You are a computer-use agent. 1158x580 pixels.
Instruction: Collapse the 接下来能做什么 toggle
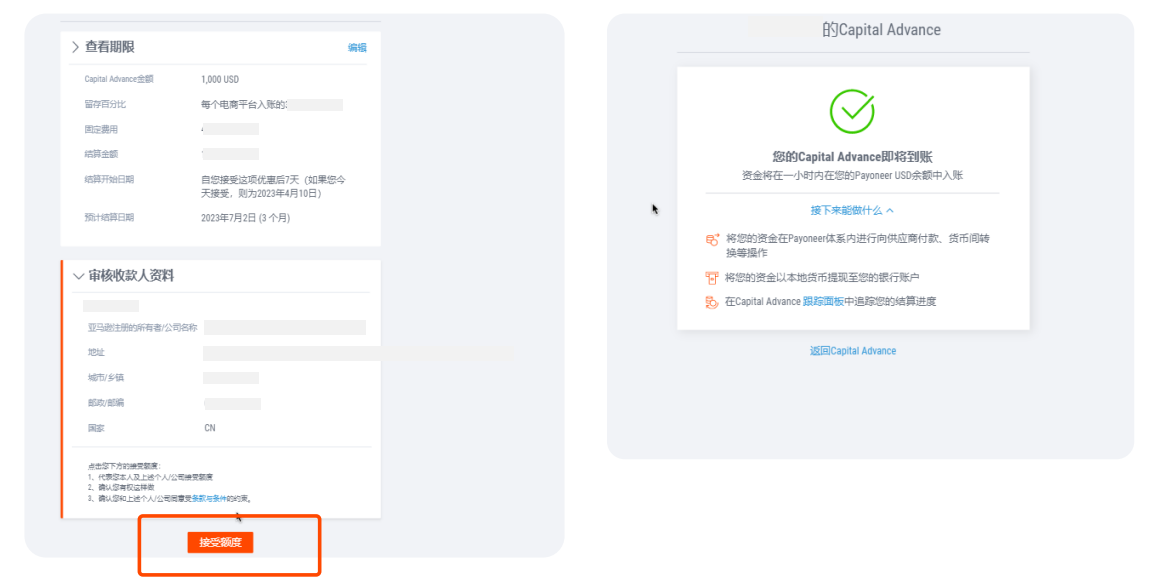pos(852,211)
